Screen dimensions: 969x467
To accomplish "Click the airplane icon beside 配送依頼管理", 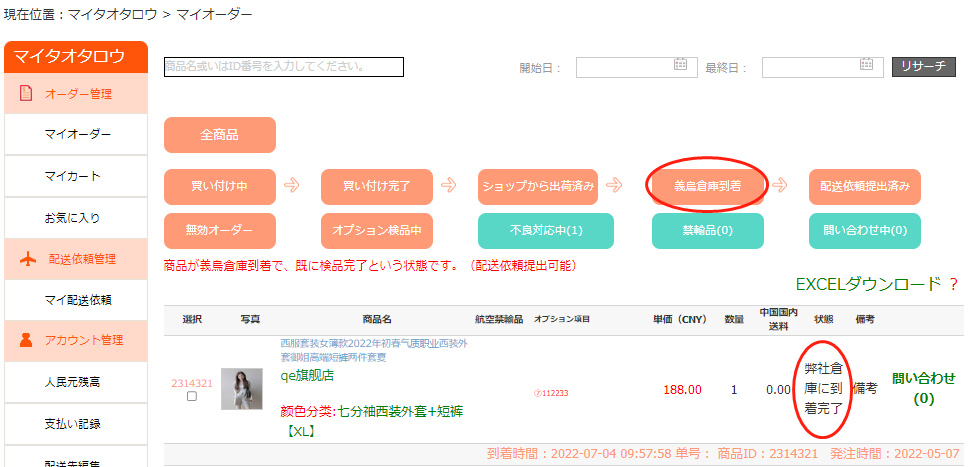I will coord(28,259).
